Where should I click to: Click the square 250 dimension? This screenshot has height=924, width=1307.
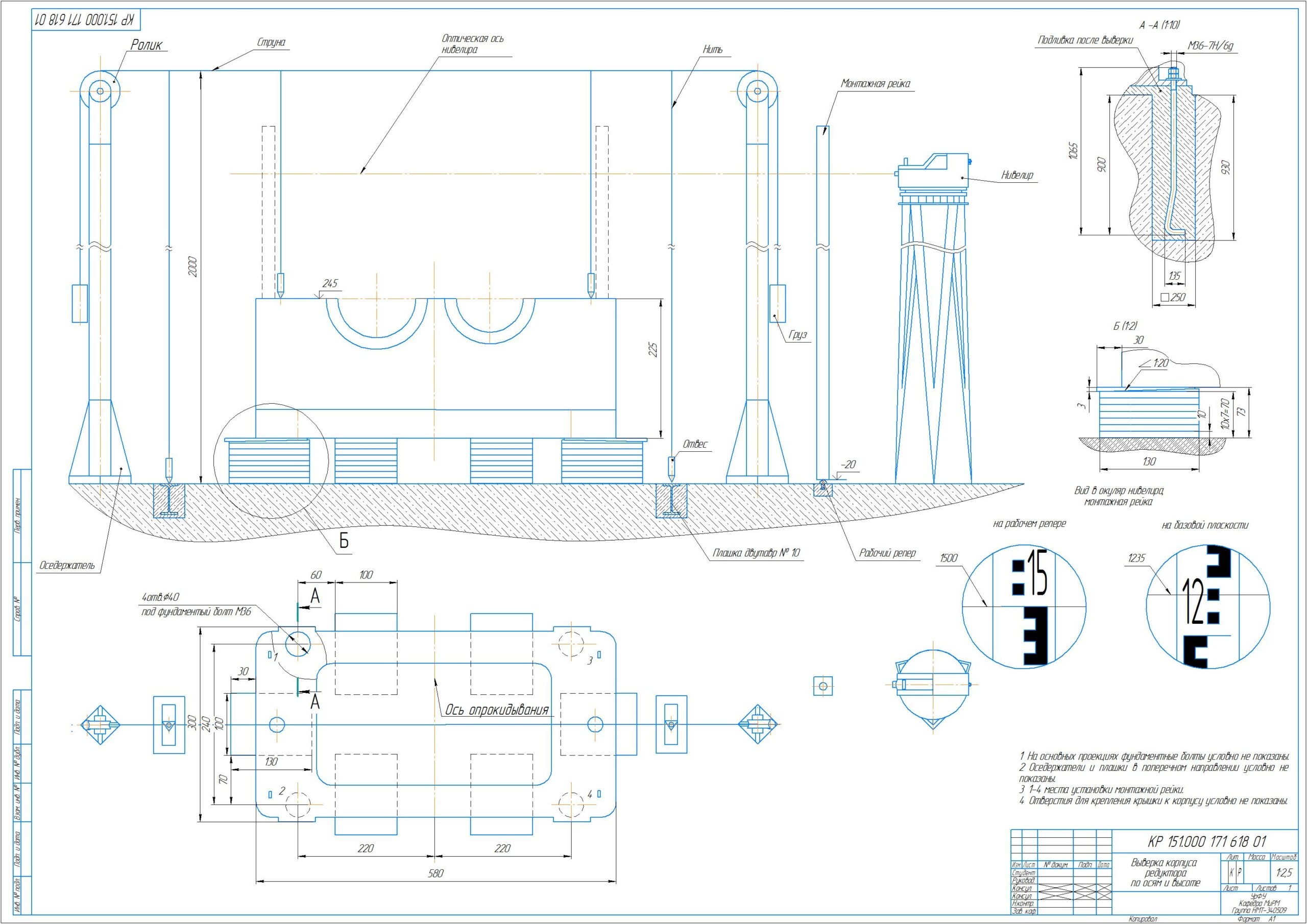click(1173, 297)
